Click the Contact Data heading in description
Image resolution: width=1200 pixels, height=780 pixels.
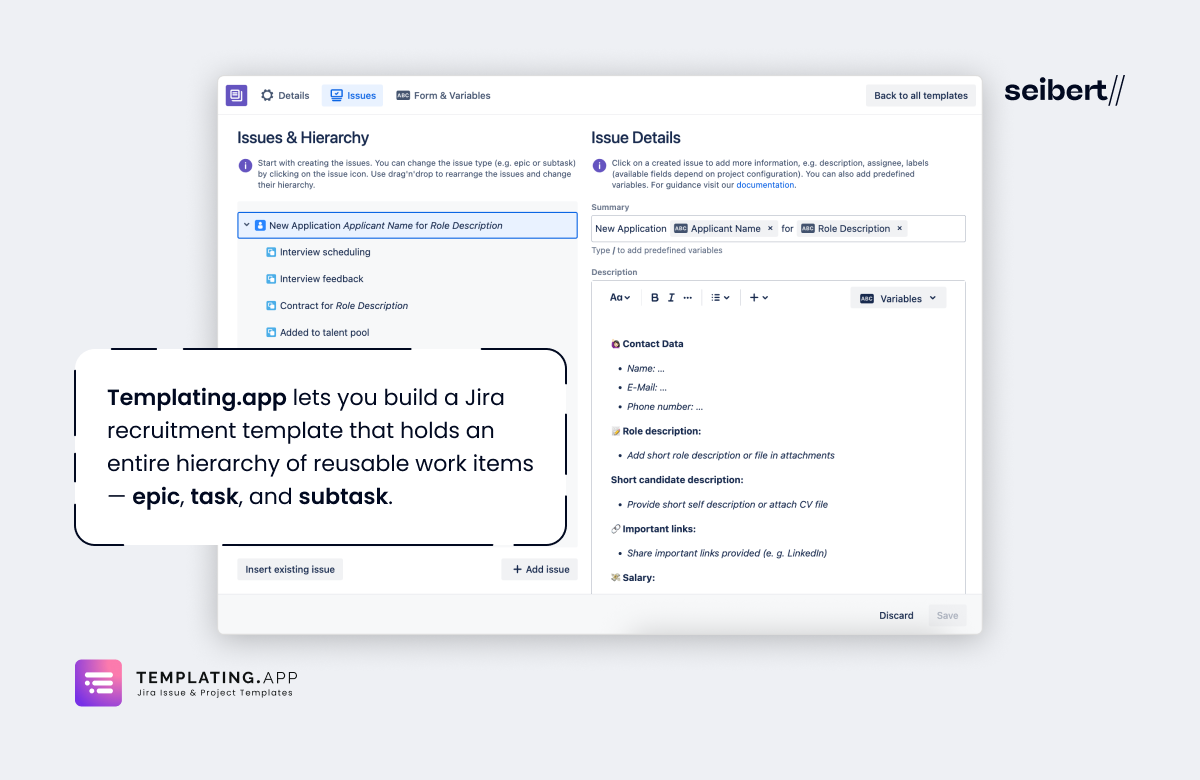[x=653, y=344]
